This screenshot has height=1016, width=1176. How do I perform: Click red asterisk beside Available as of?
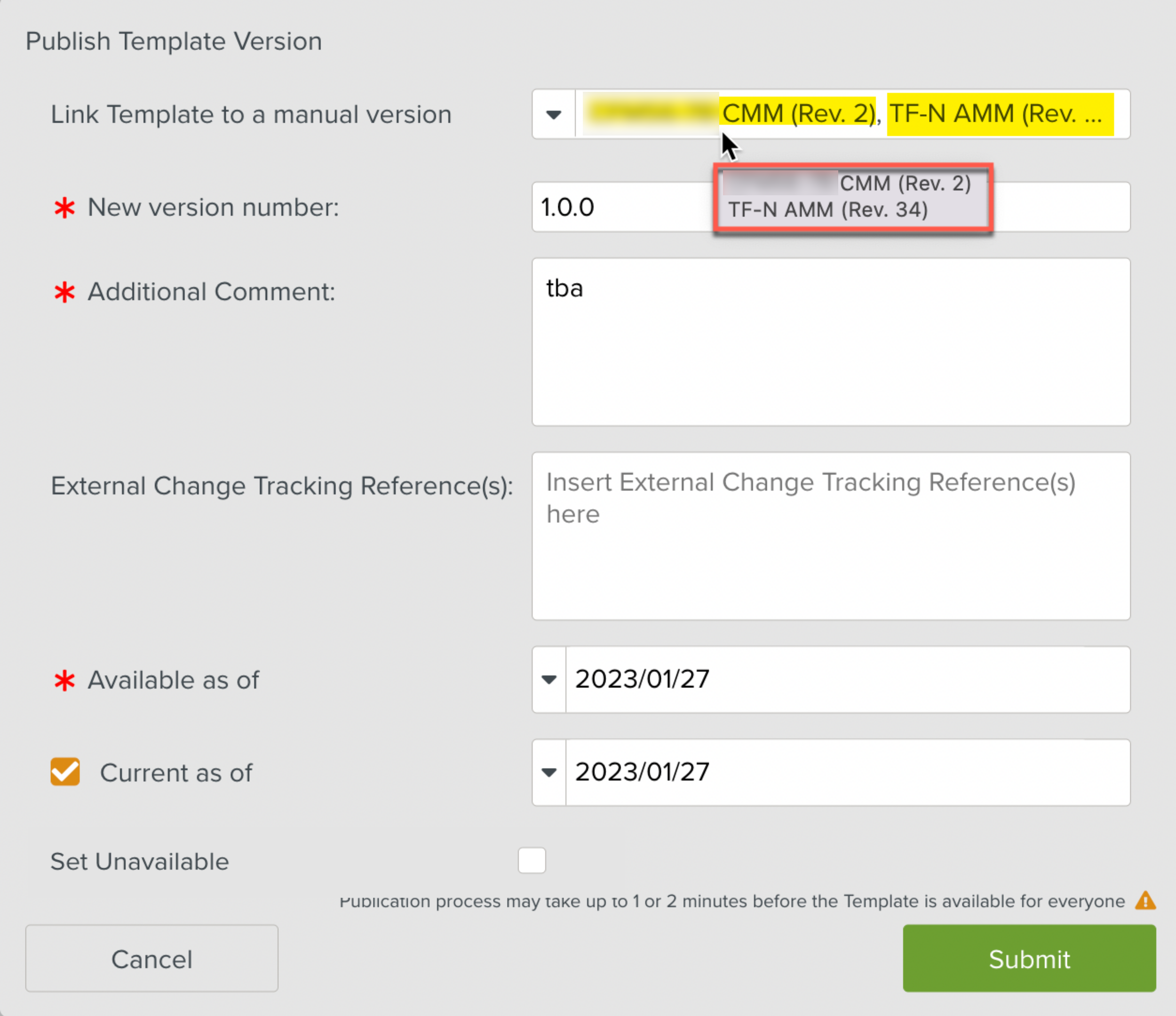click(64, 680)
